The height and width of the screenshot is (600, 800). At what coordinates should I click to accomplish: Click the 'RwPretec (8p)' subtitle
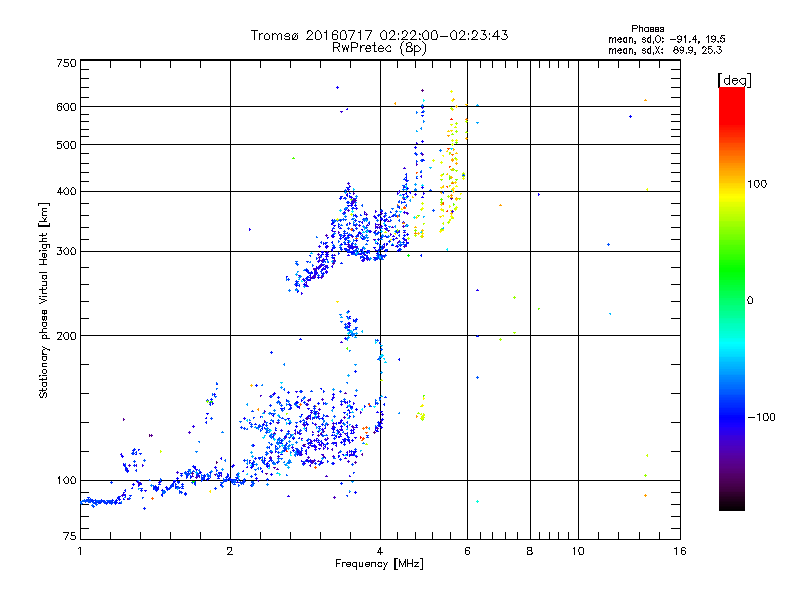click(x=379, y=48)
